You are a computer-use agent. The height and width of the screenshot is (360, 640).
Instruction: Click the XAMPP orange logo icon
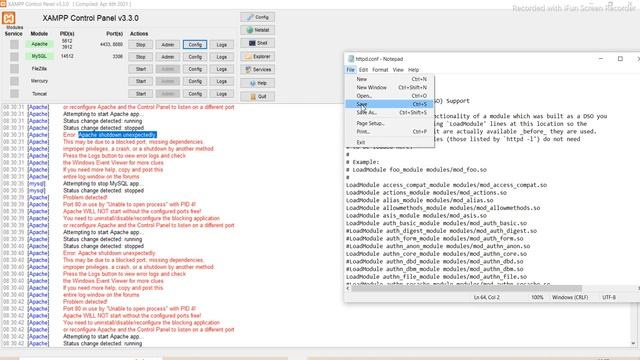(9, 18)
